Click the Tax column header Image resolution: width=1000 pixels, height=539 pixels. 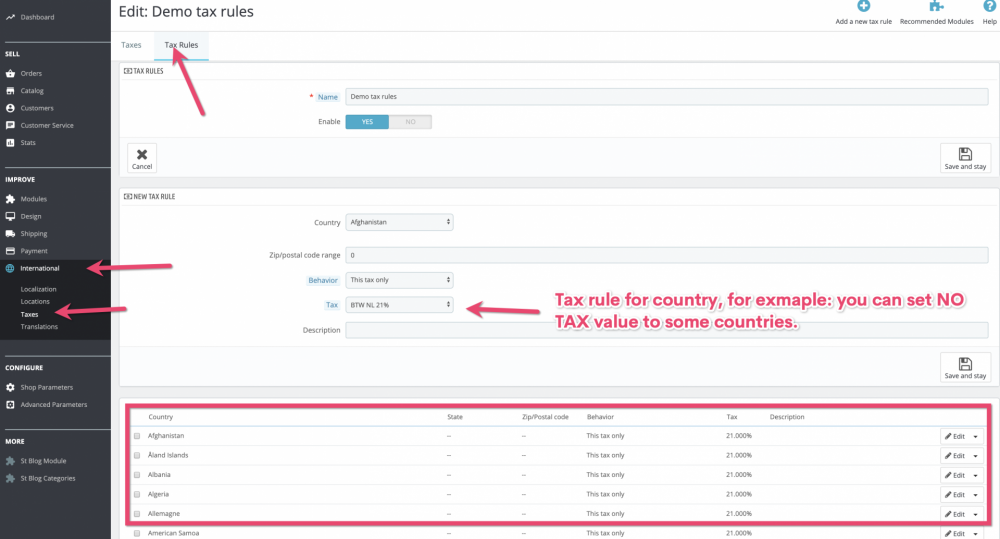pyautogui.click(x=732, y=417)
